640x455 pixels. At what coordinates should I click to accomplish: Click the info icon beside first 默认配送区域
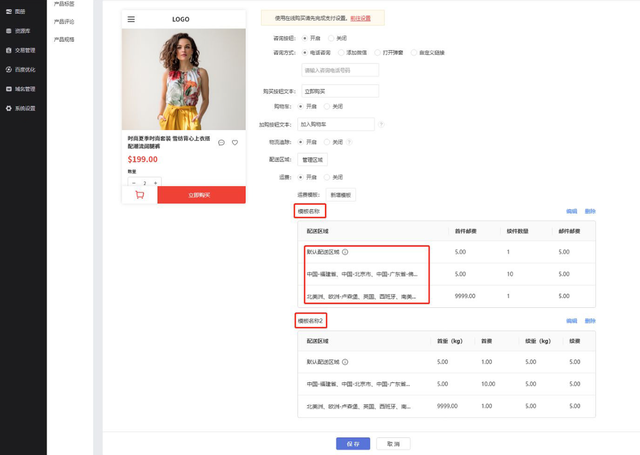[345, 252]
